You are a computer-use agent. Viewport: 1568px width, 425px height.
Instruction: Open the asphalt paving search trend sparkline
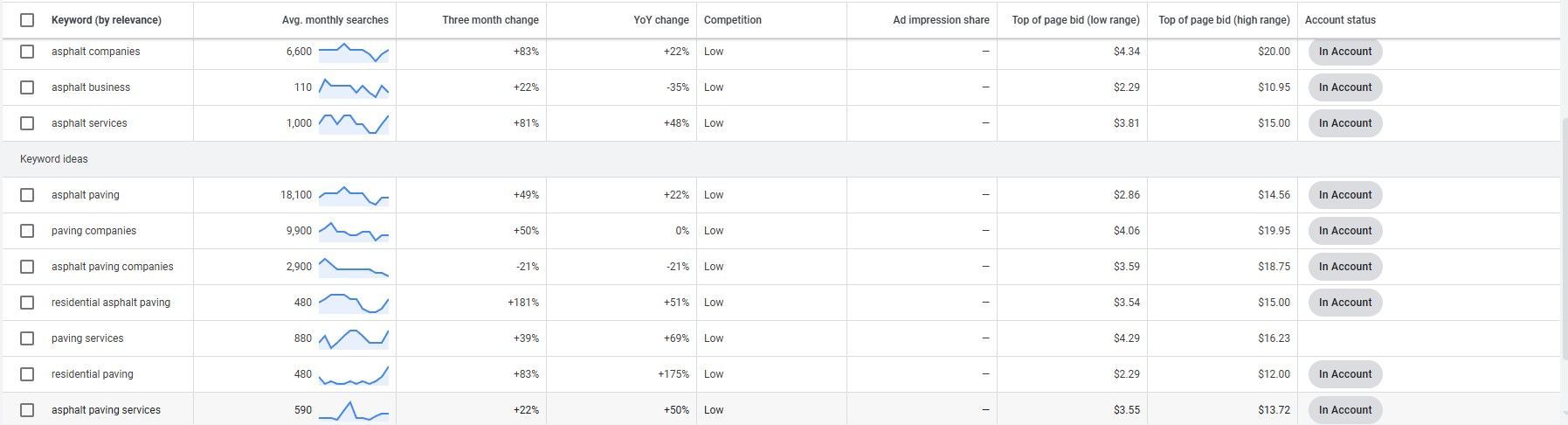click(x=354, y=195)
